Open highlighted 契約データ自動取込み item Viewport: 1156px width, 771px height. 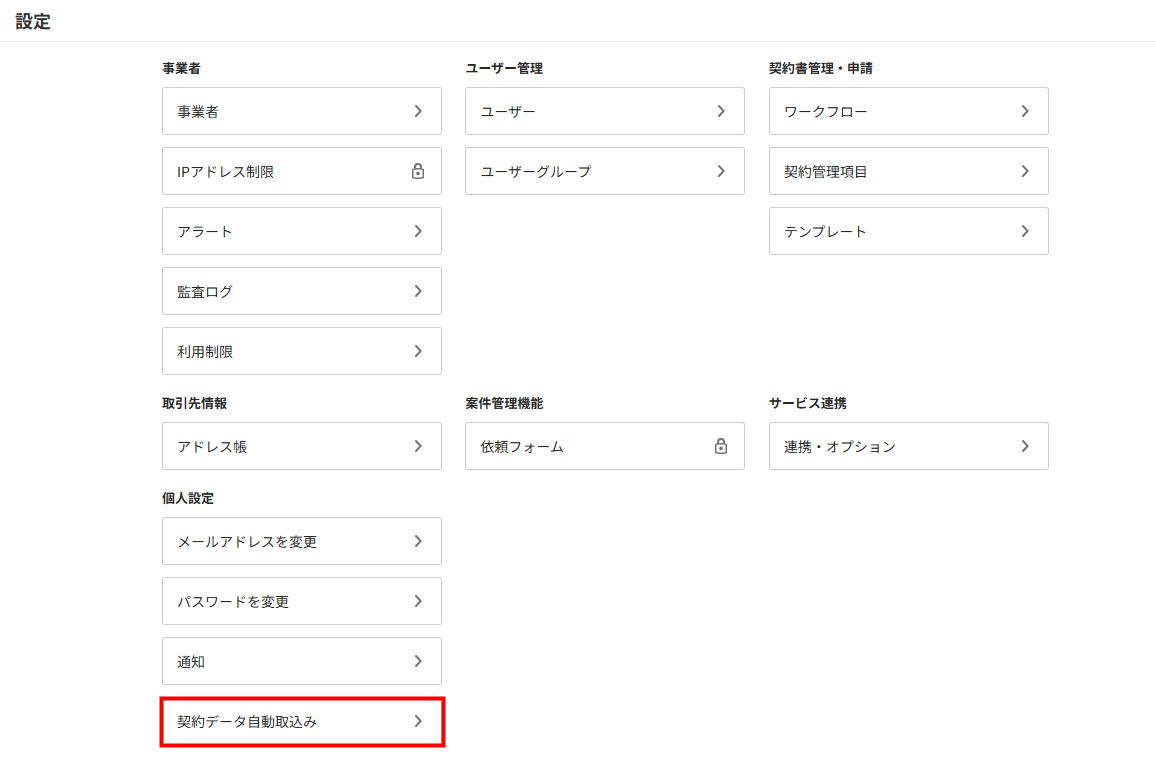click(x=301, y=721)
